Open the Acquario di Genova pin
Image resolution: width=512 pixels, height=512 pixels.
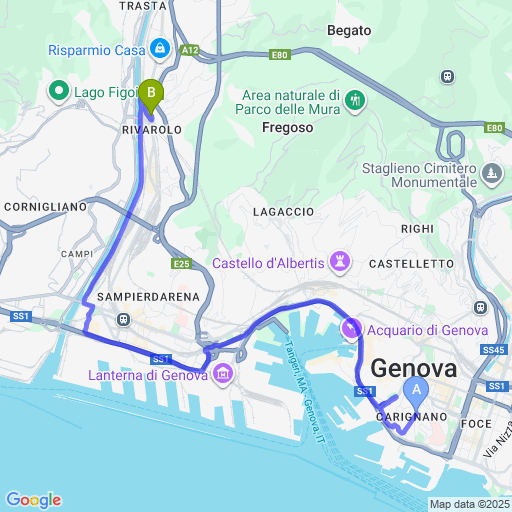coord(351,329)
